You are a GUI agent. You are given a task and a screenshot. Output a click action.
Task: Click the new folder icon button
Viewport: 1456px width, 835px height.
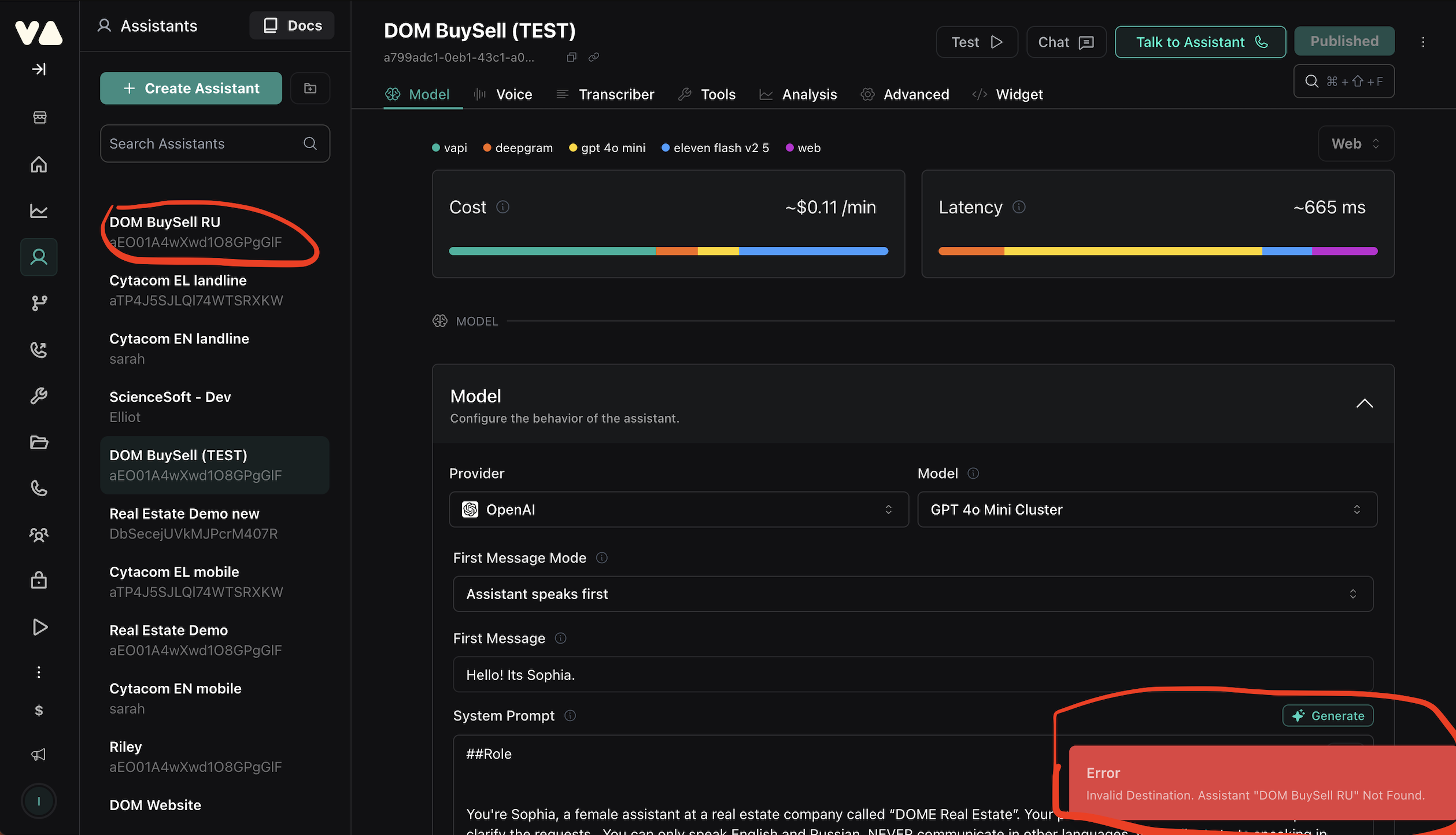(x=310, y=88)
